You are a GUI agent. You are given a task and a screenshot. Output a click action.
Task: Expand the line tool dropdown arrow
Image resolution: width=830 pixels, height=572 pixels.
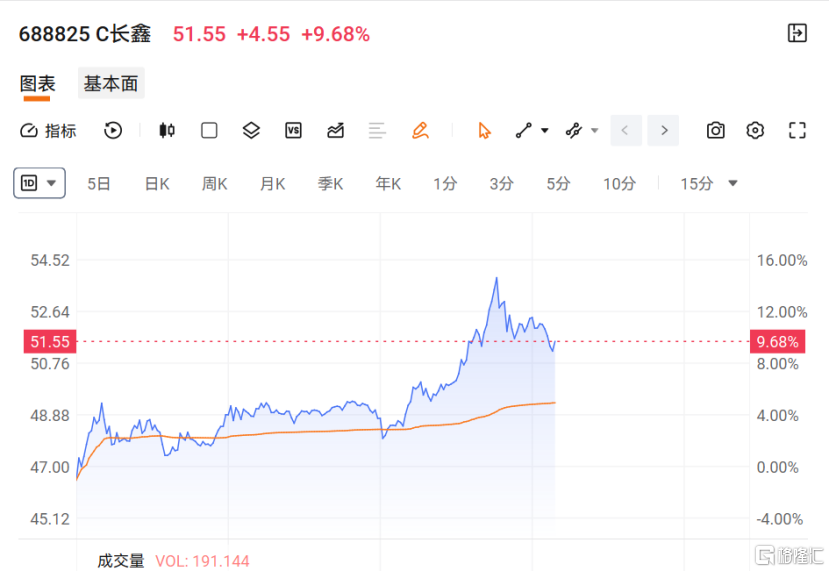(x=545, y=130)
